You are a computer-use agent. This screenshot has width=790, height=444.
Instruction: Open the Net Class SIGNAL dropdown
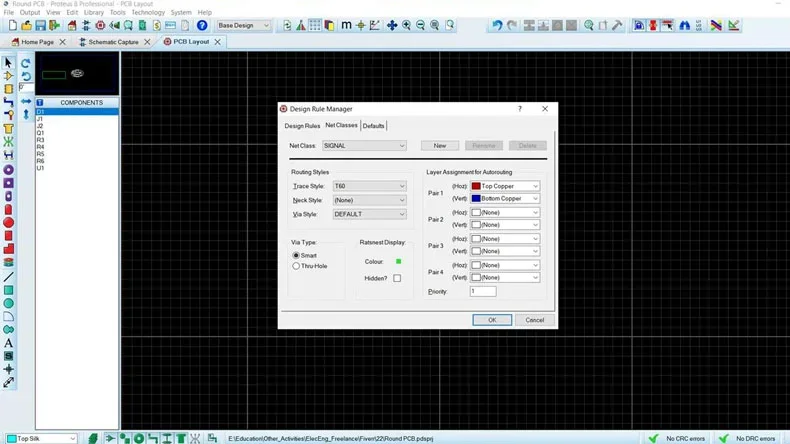(x=364, y=146)
